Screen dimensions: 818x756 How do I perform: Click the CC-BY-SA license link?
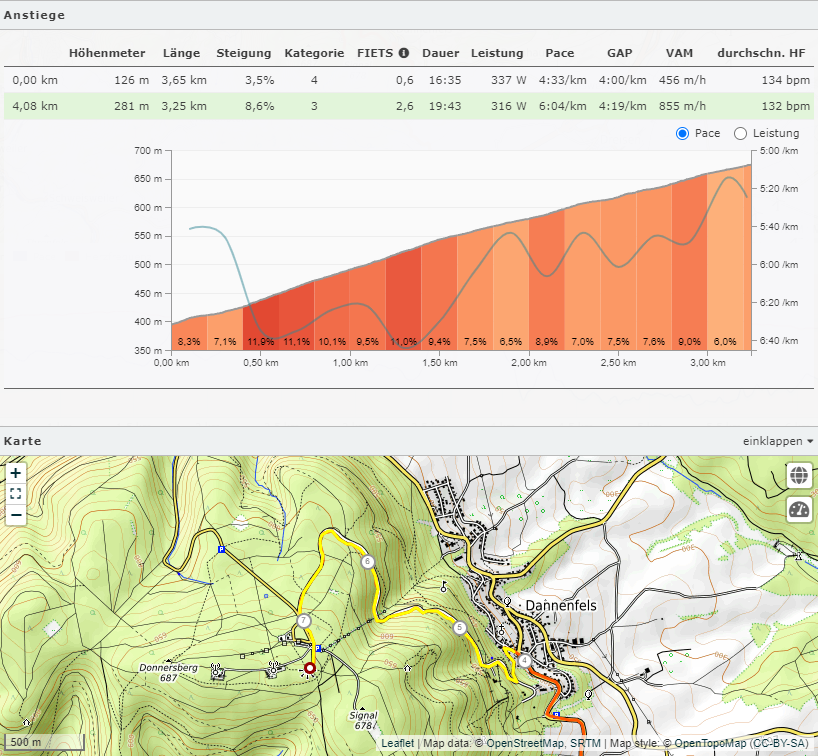tap(781, 744)
